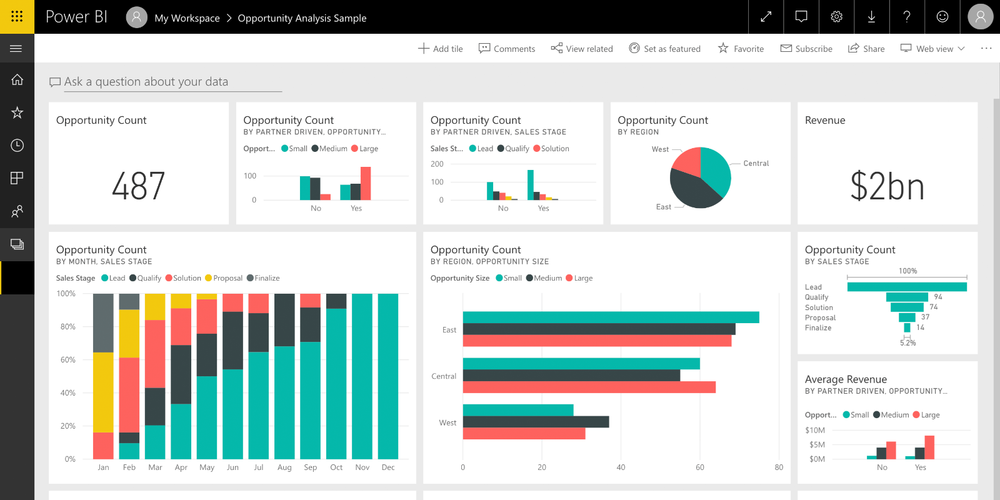Go to Home in the sidebar
This screenshot has height=500, width=1000.
[x=17, y=80]
